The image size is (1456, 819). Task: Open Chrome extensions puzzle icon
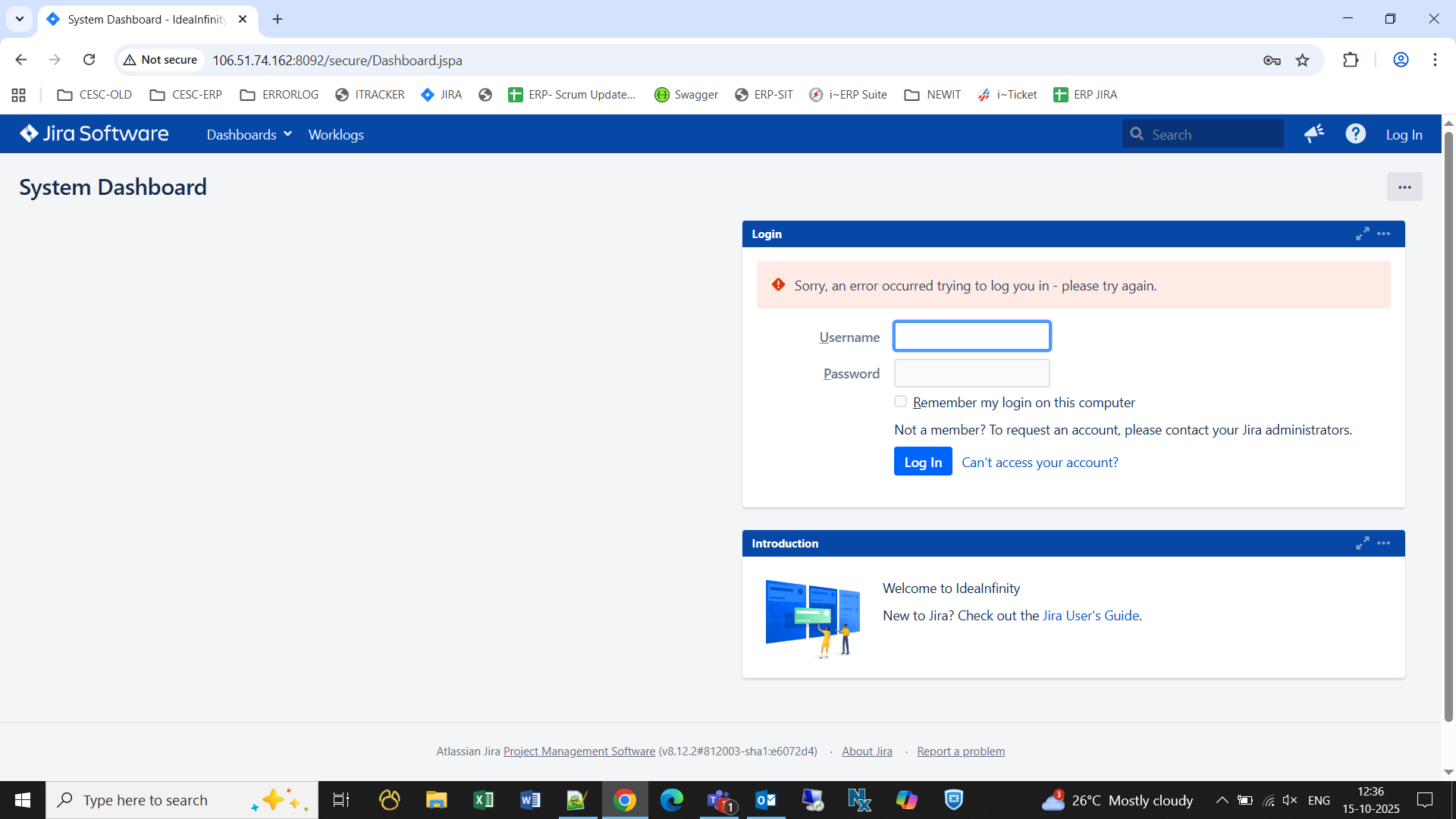click(x=1351, y=61)
